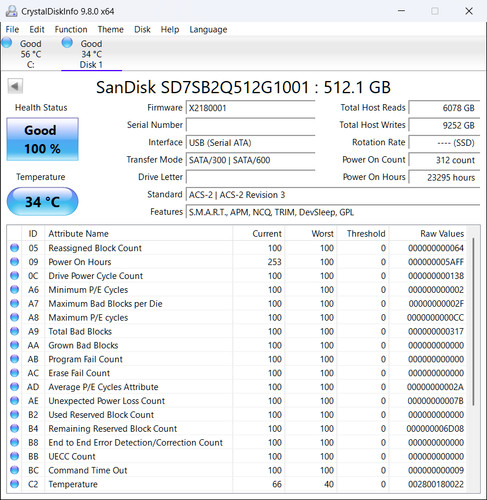Click the Attribute Name column header
Viewport: 487px width, 500px height.
click(138, 234)
